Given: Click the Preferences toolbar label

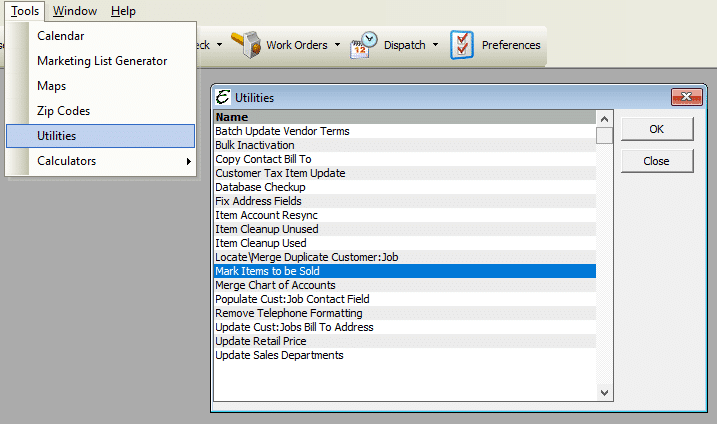Looking at the screenshot, I should click(511, 45).
